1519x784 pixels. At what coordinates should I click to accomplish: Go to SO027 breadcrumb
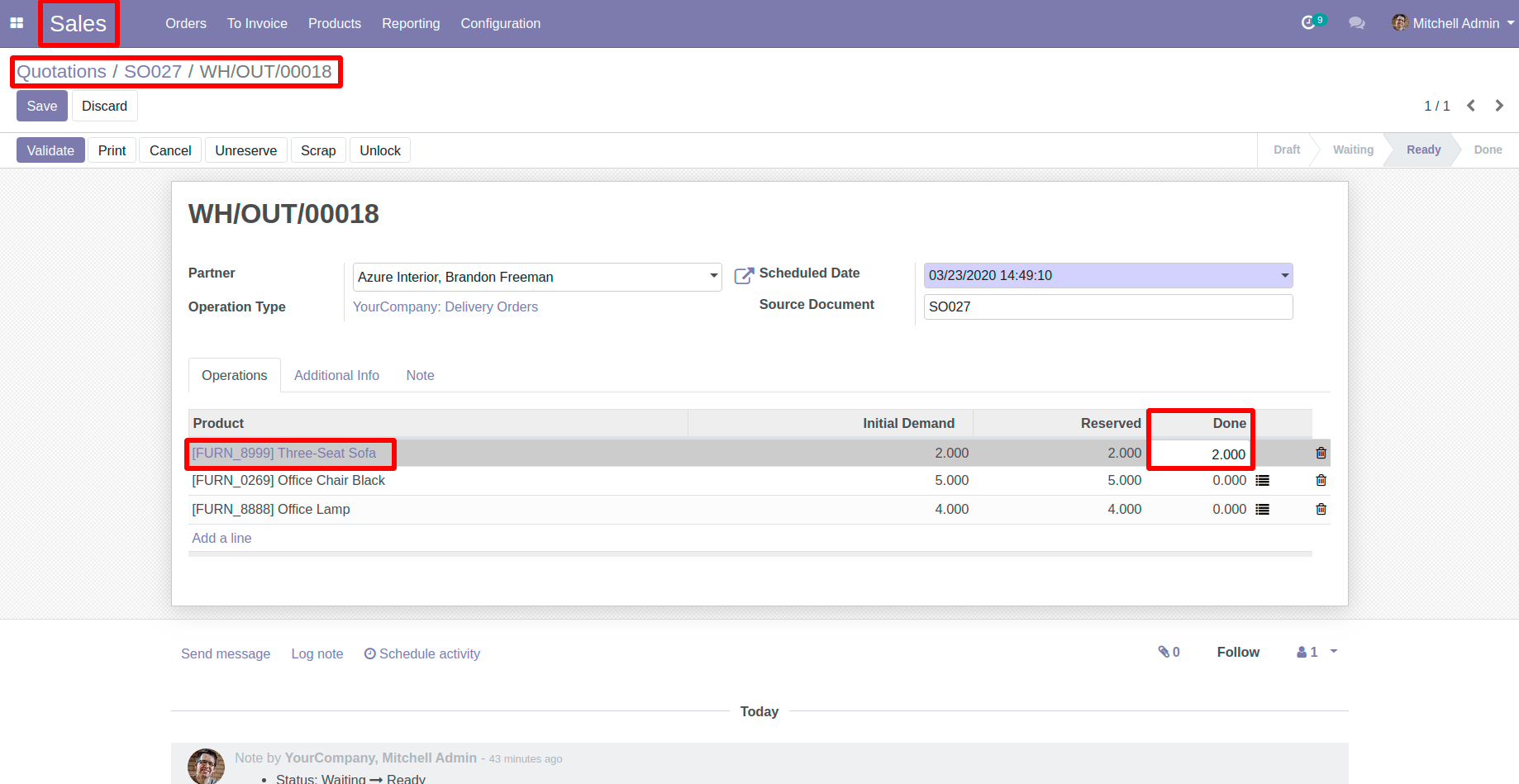(153, 72)
